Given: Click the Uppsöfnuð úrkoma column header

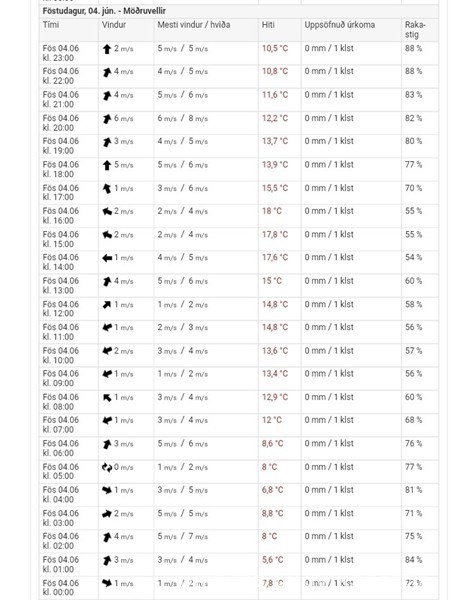Looking at the screenshot, I should pos(340,25).
